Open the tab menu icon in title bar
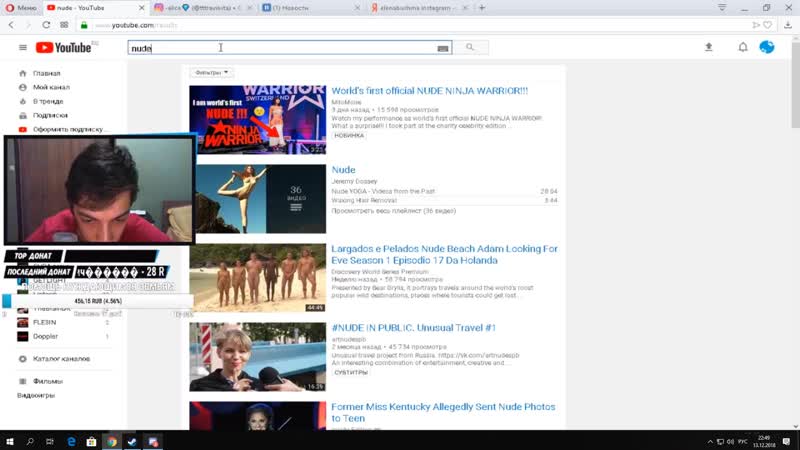Viewport: 800px width, 450px height. click(x=722, y=8)
